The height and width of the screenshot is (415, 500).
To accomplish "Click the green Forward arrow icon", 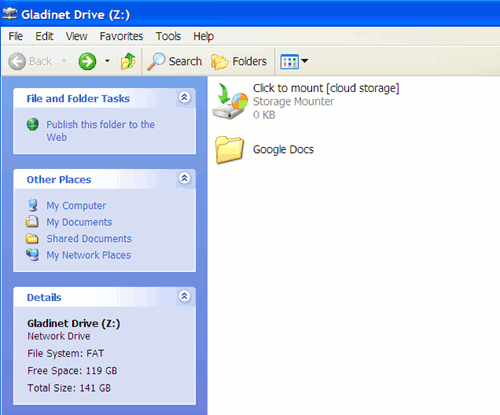I will (87, 61).
